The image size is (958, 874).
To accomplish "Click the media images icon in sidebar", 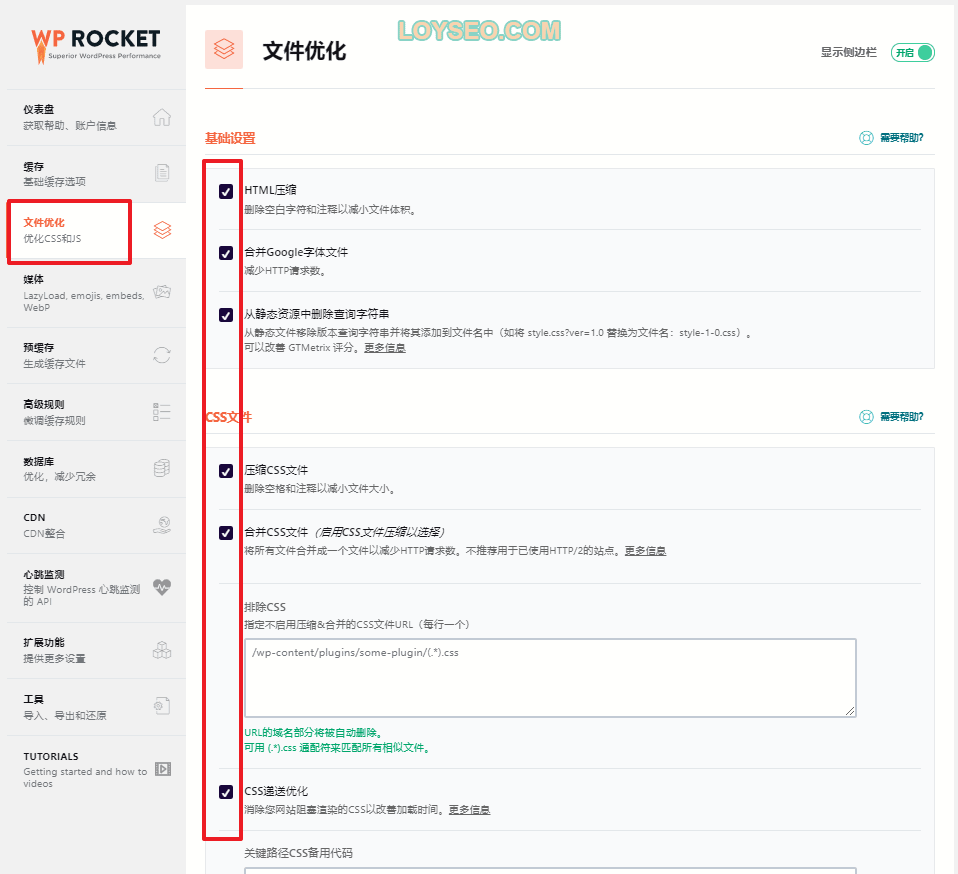I will click(162, 292).
